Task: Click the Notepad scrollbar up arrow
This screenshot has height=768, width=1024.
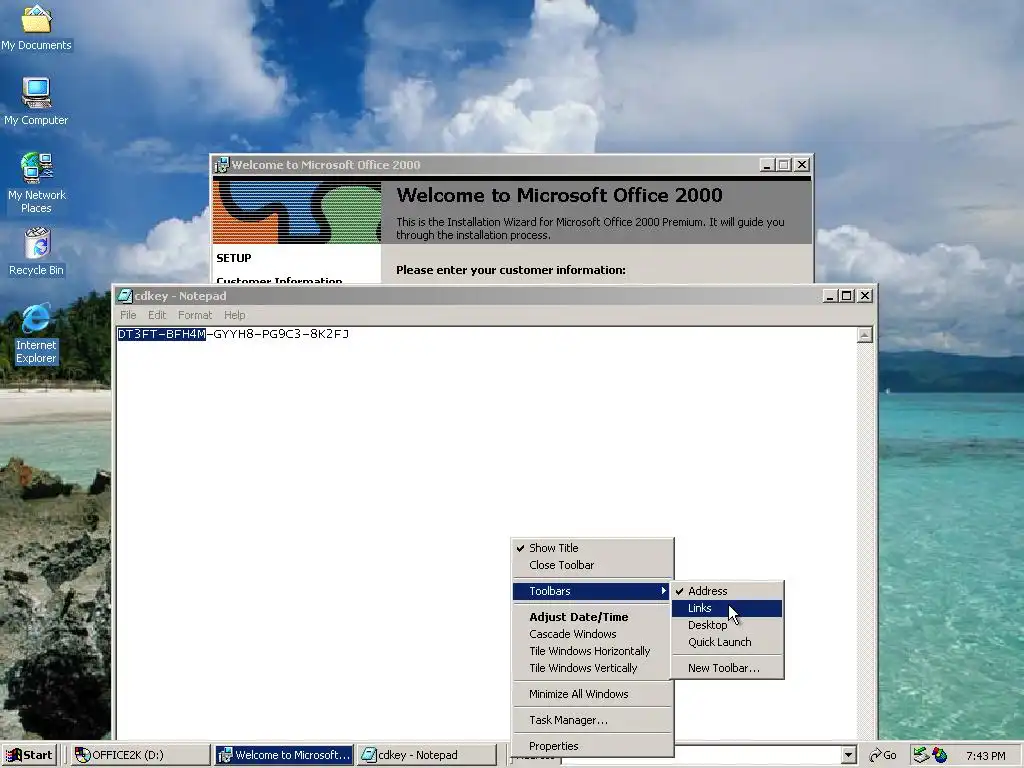Action: coord(865,335)
